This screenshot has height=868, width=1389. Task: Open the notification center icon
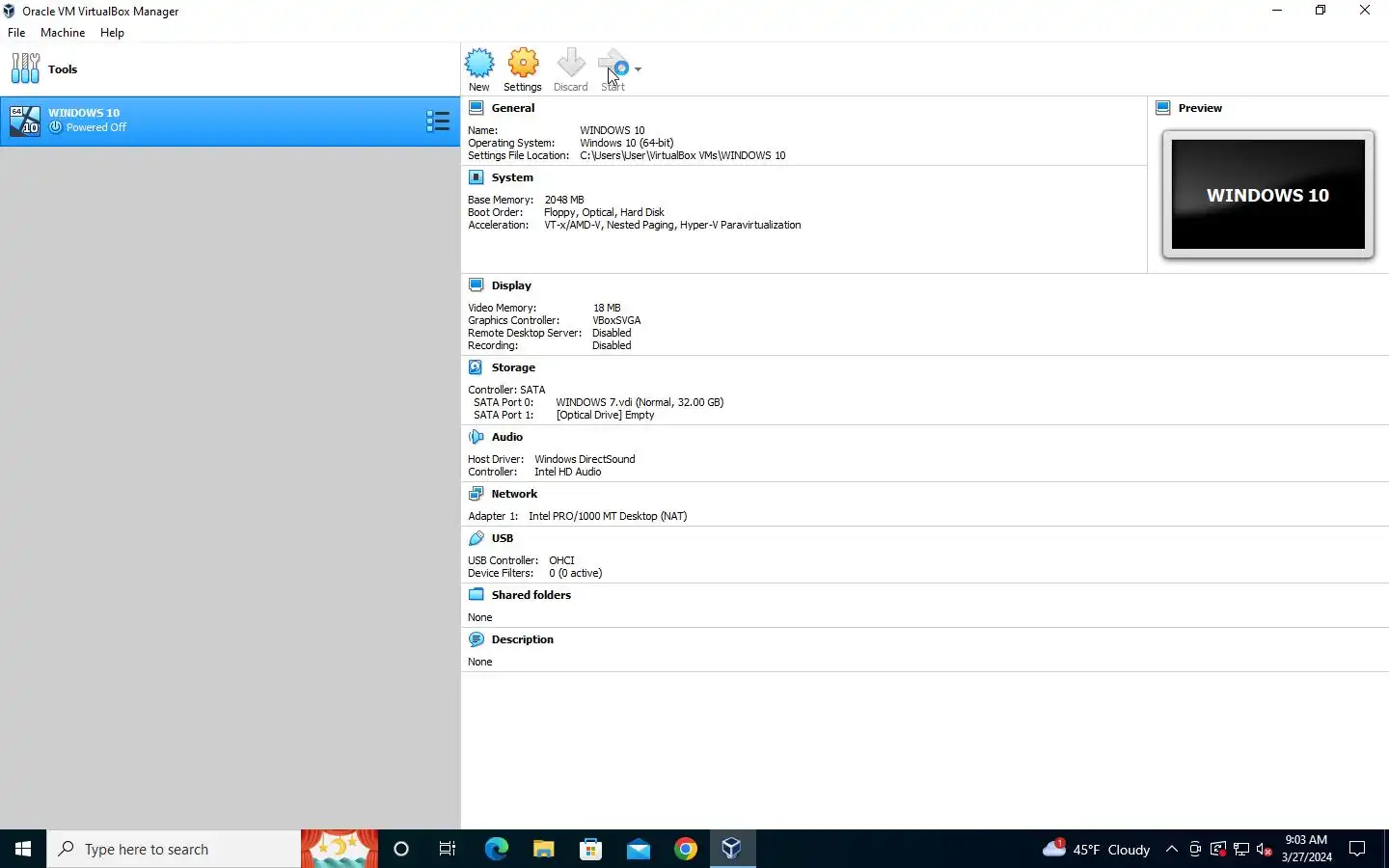(1357, 849)
